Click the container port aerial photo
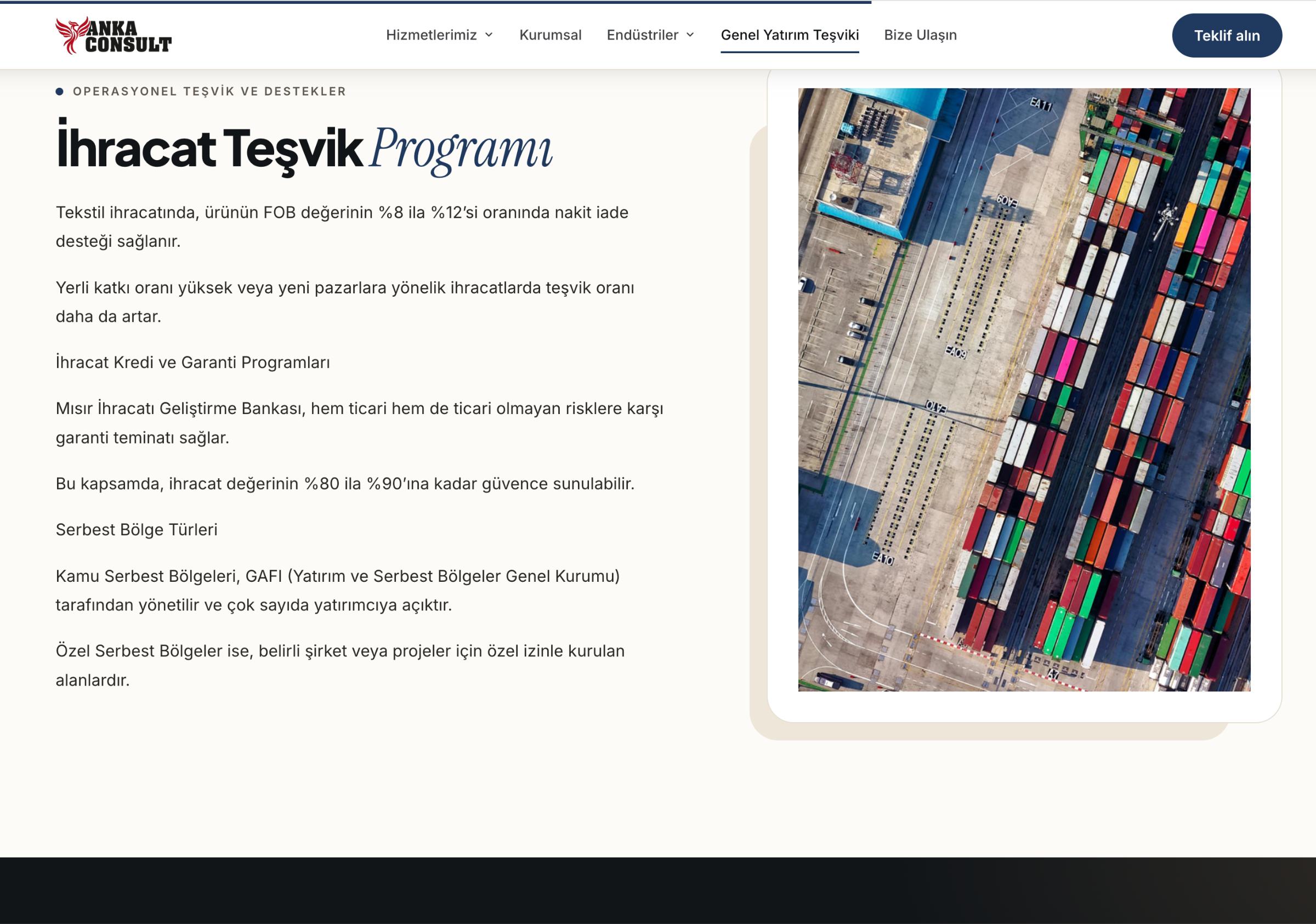Viewport: 1316px width, 924px height. click(x=1024, y=390)
